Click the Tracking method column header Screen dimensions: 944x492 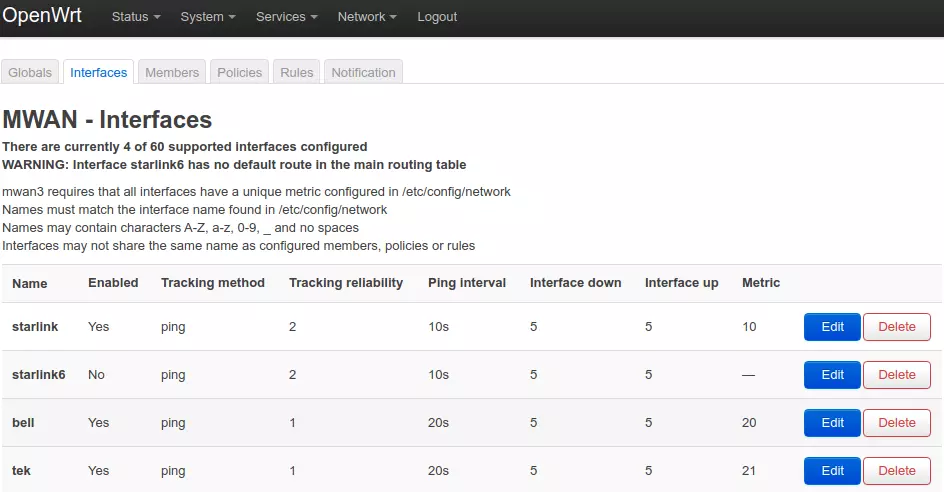[213, 283]
